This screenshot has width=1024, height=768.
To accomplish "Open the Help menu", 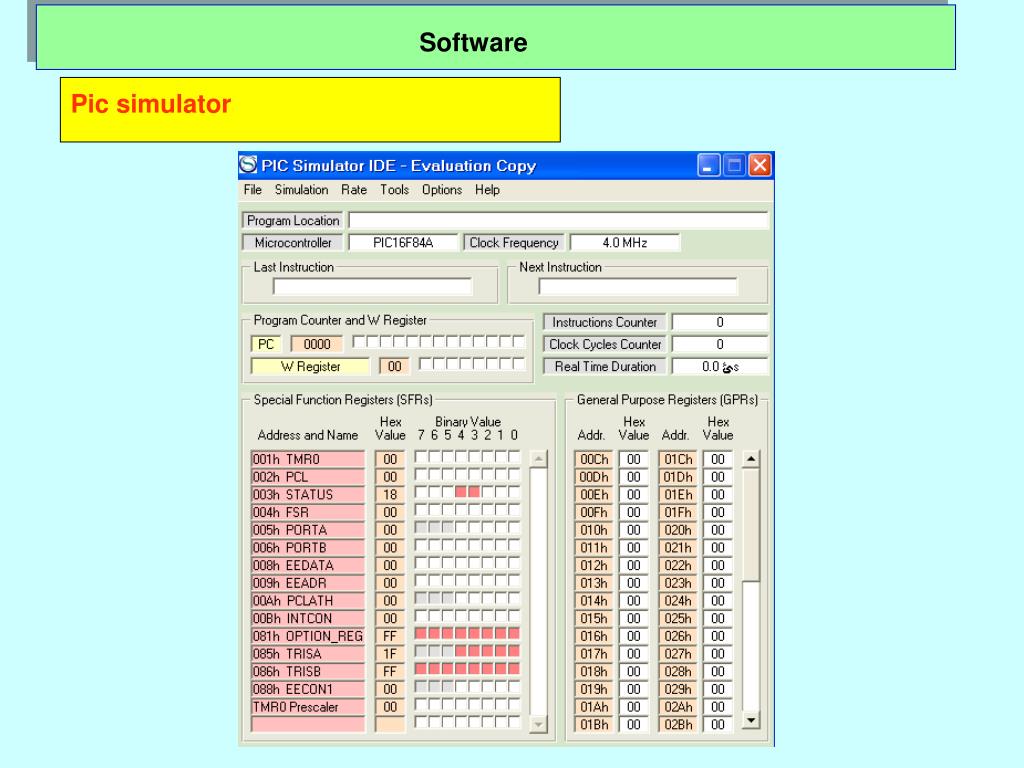I will coord(487,190).
